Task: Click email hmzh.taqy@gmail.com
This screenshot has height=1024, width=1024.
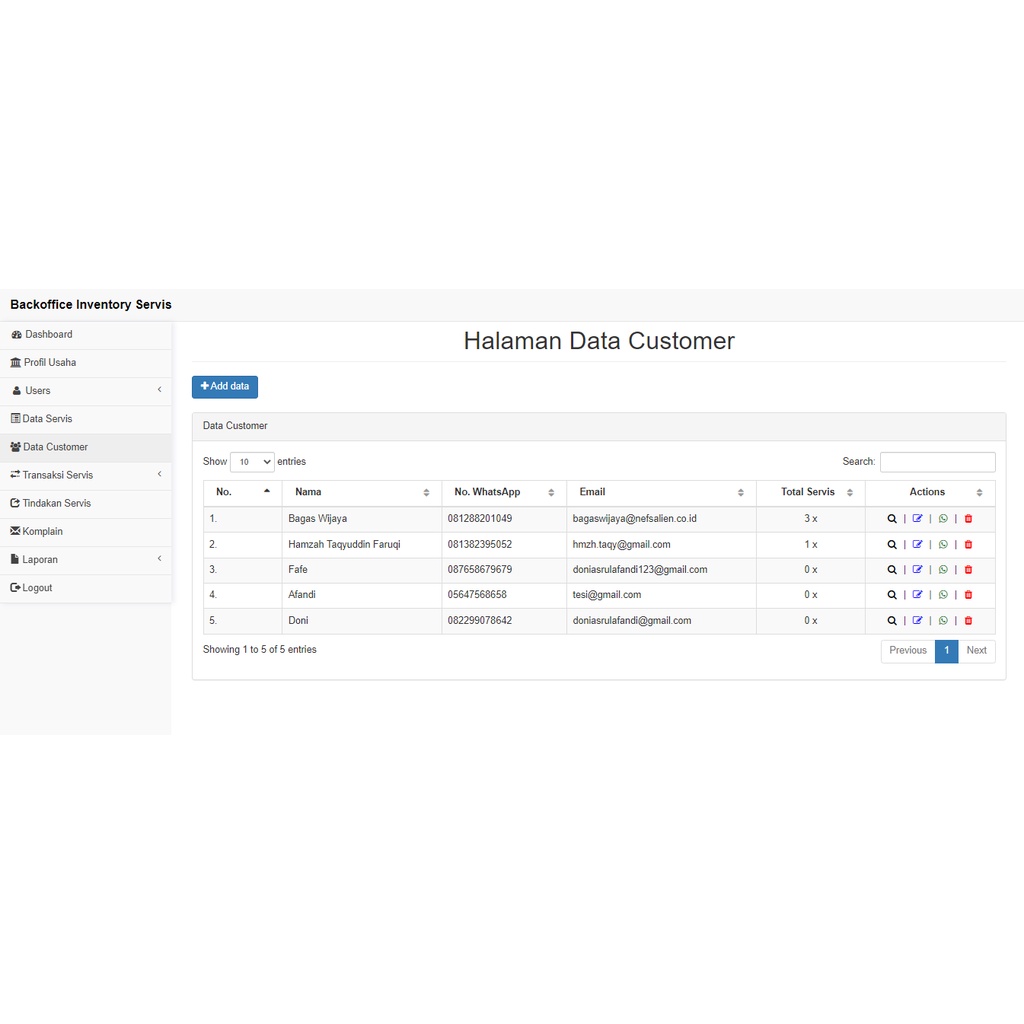Action: tap(622, 544)
